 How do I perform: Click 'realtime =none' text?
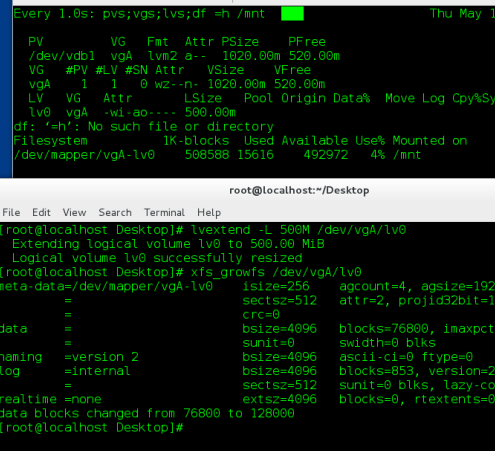(51, 399)
